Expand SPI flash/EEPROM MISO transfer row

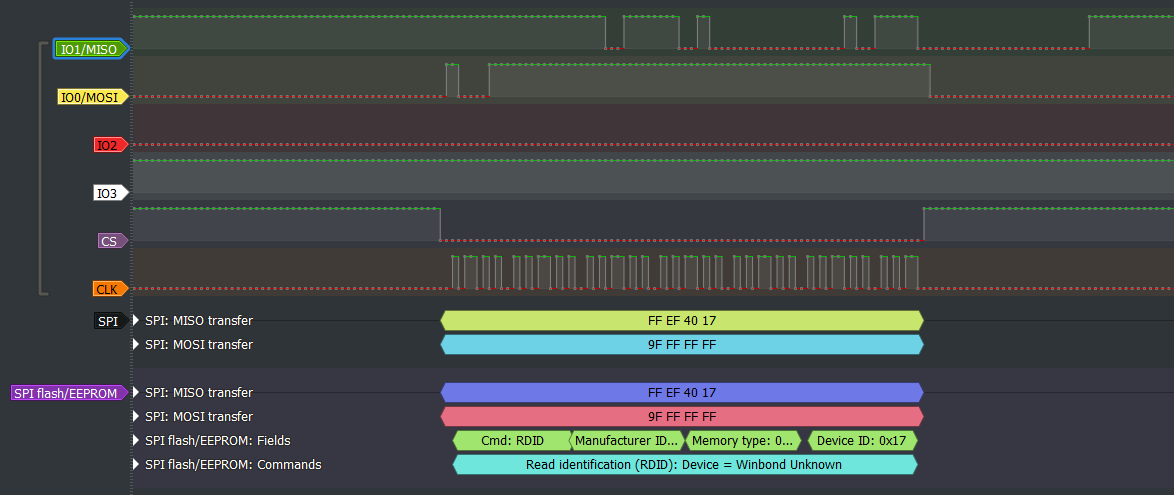tap(136, 392)
